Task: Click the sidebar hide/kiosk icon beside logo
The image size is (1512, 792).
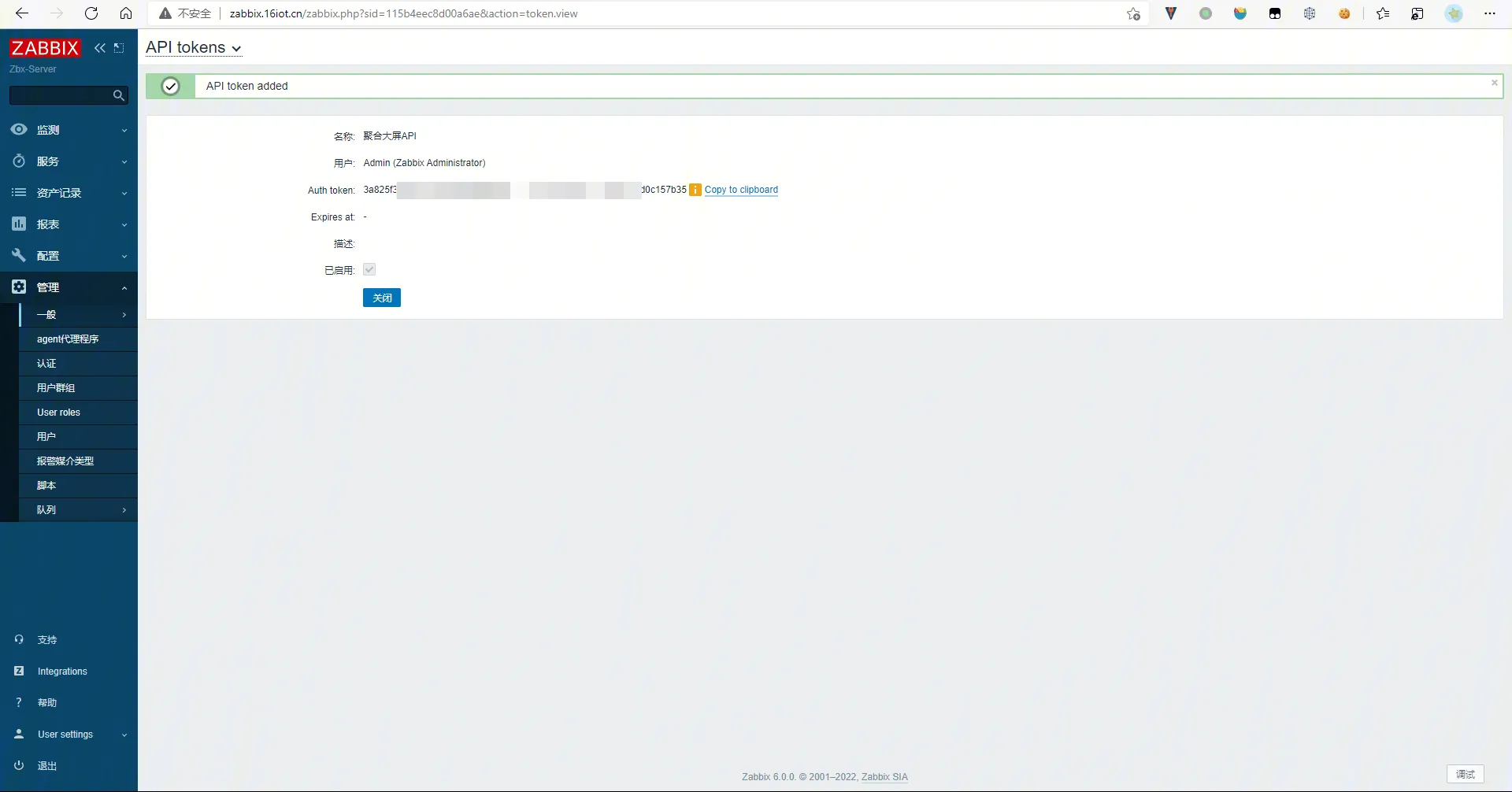Action: tap(119, 48)
